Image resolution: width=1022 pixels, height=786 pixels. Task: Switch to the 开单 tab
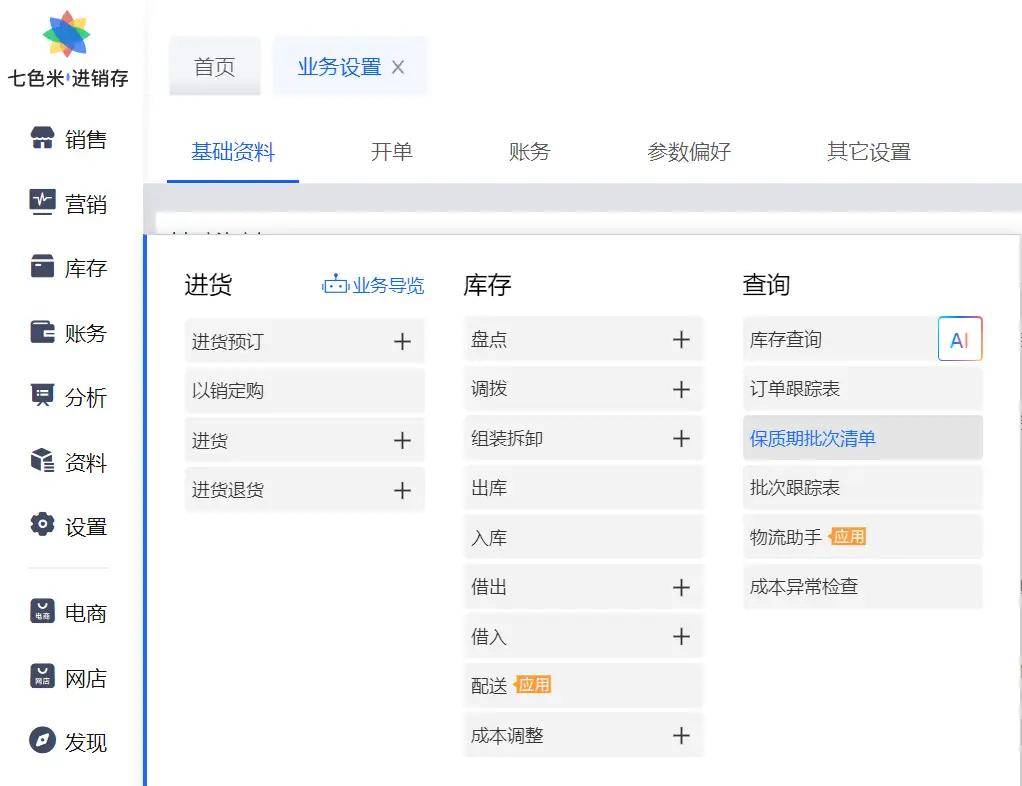[391, 152]
